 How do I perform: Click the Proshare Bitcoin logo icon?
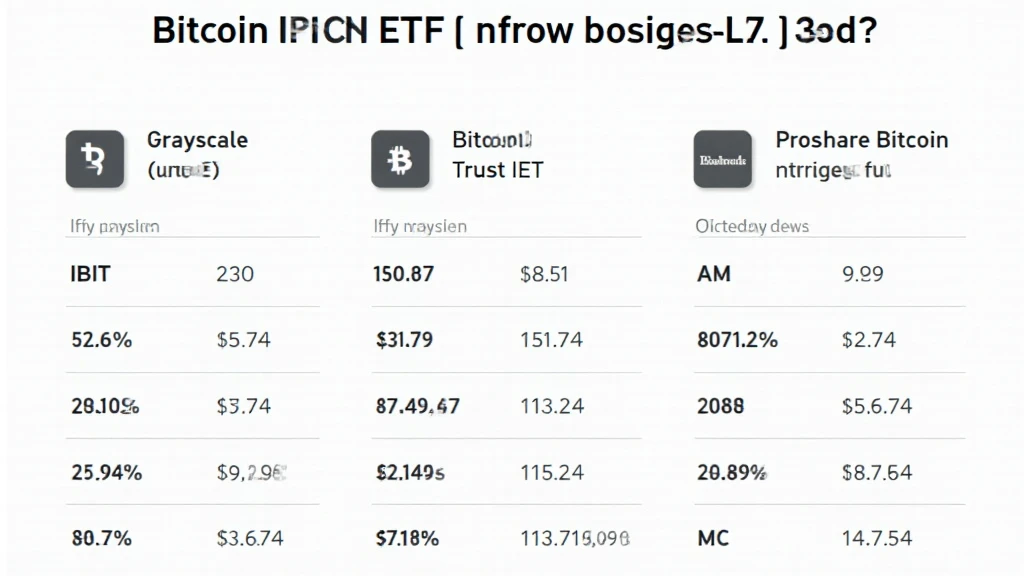click(721, 159)
